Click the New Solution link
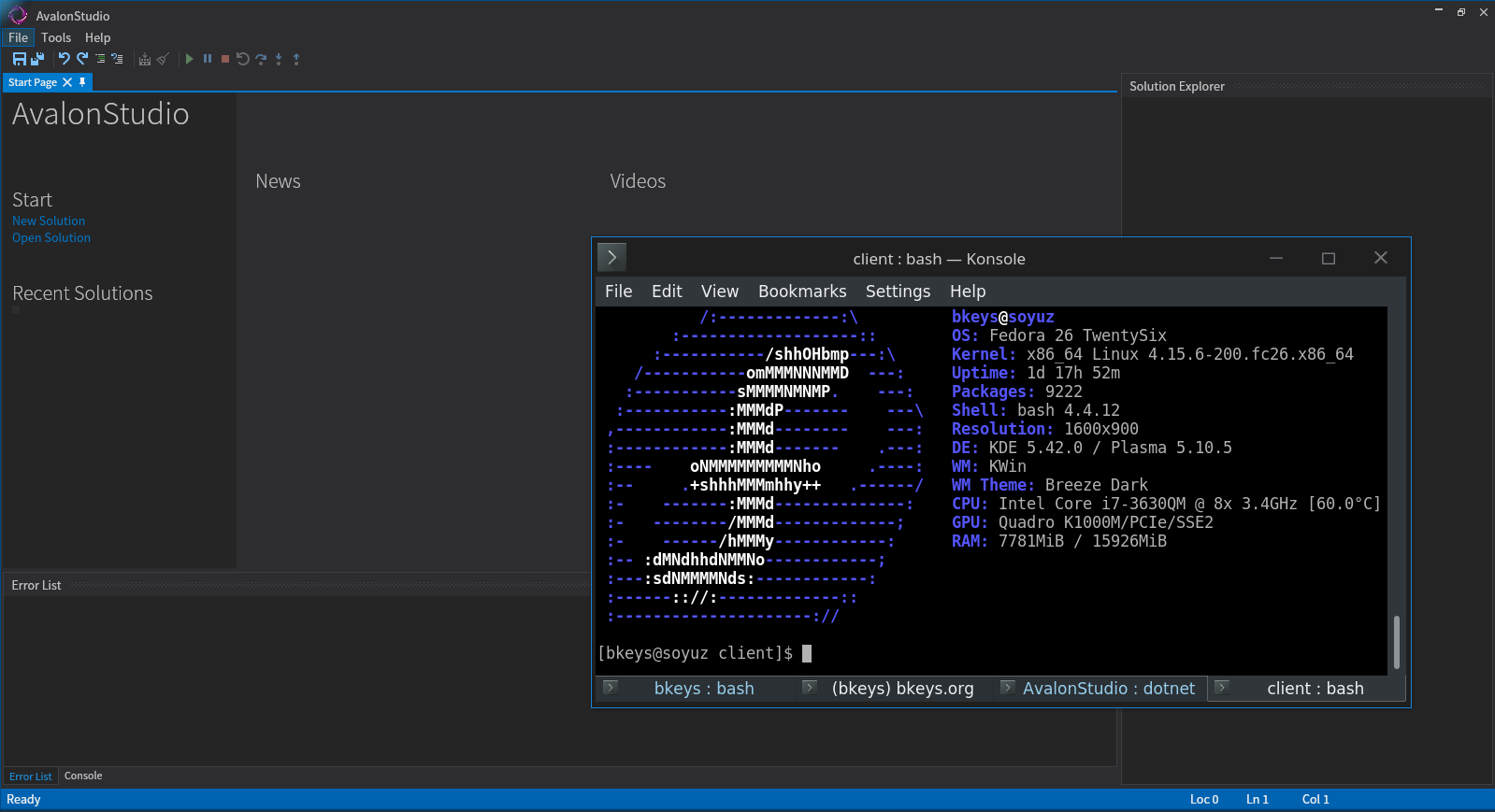 tap(49, 221)
